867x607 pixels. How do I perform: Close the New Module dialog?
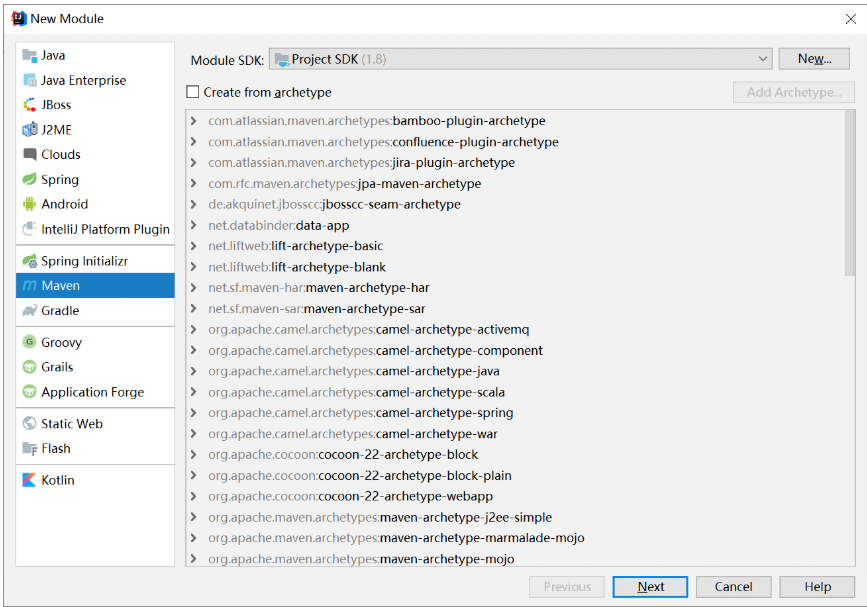pyautogui.click(x=850, y=19)
